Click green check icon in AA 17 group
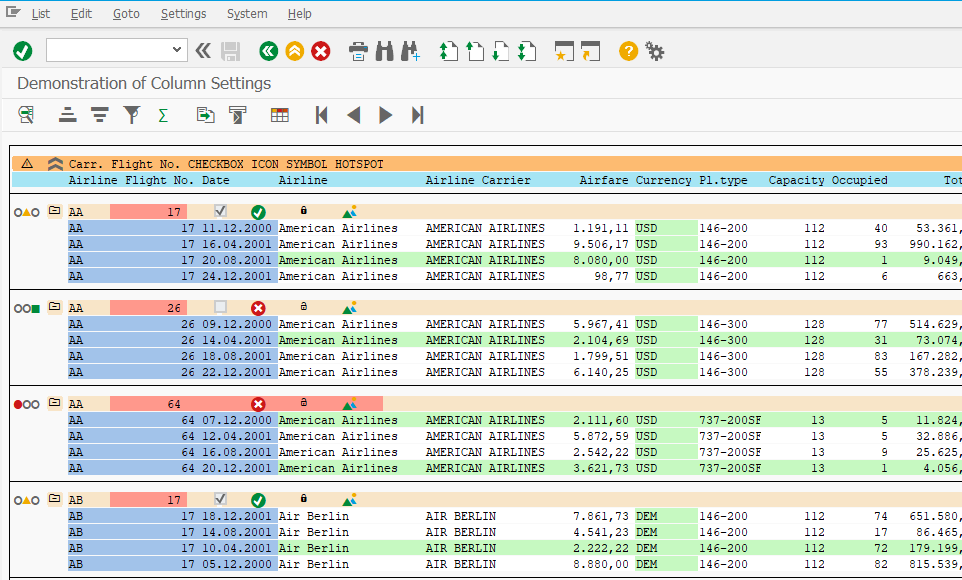962x580 pixels. coord(258,212)
